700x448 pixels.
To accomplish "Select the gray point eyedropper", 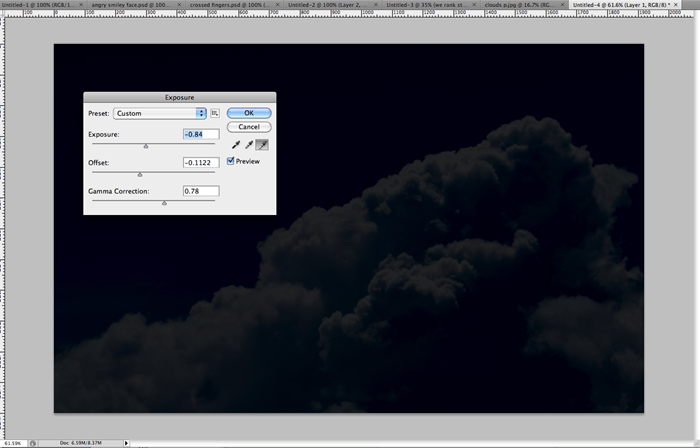I will [x=249, y=145].
